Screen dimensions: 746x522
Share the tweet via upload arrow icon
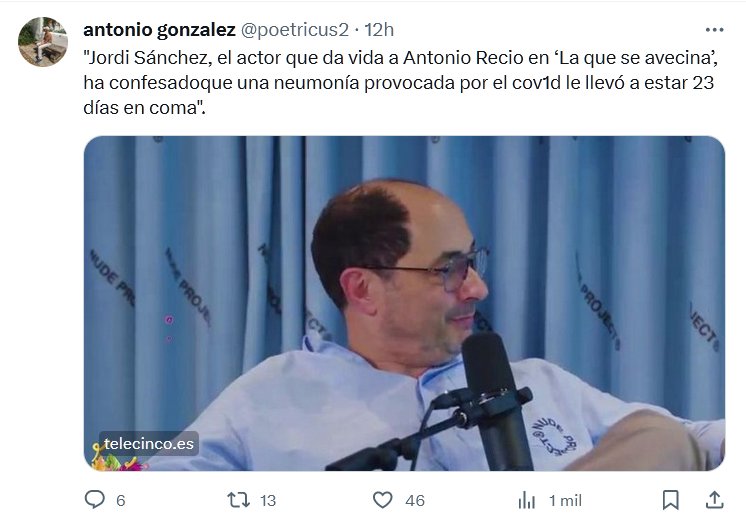click(x=715, y=500)
